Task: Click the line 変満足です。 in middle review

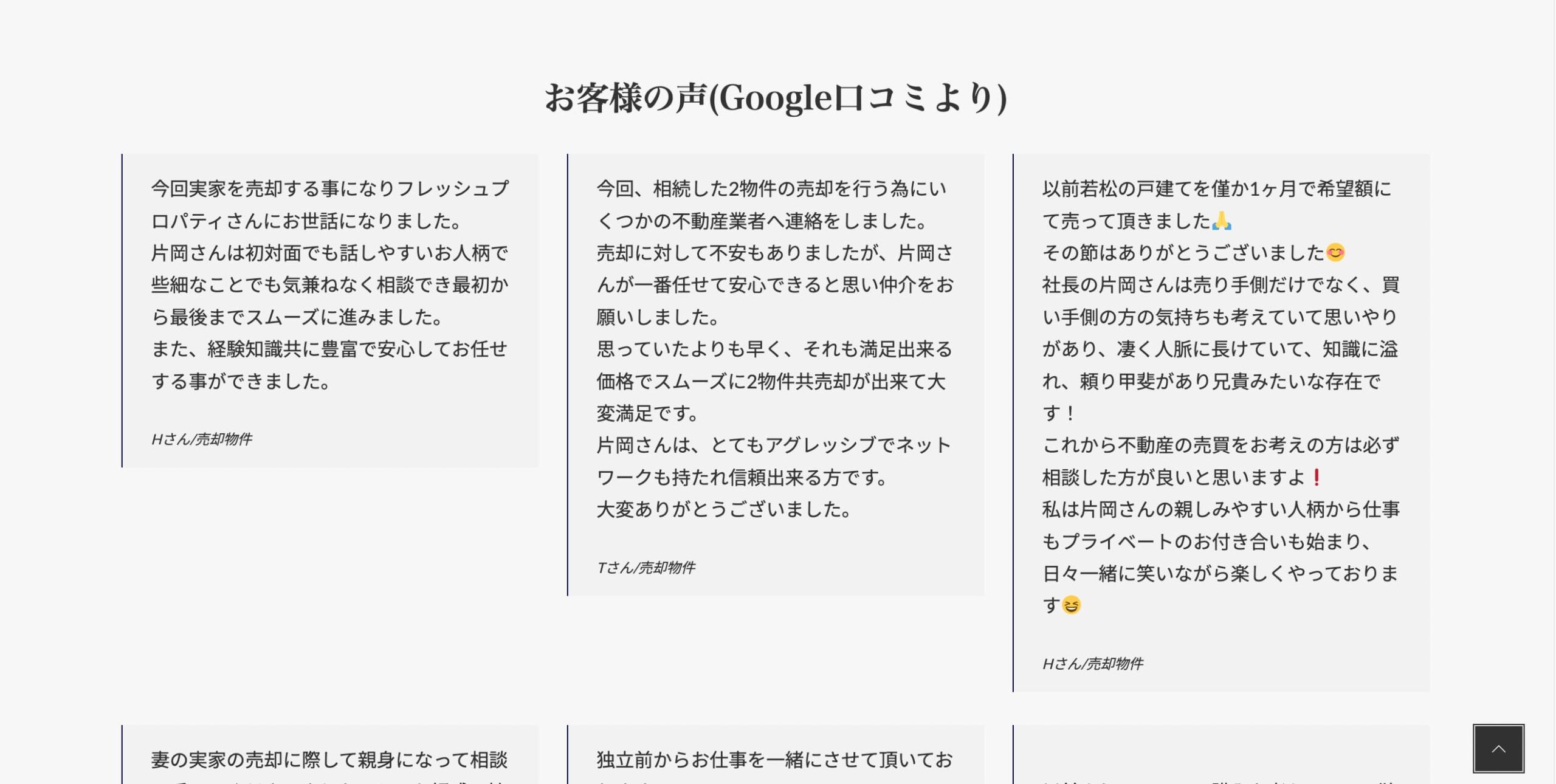Action: 647,413
